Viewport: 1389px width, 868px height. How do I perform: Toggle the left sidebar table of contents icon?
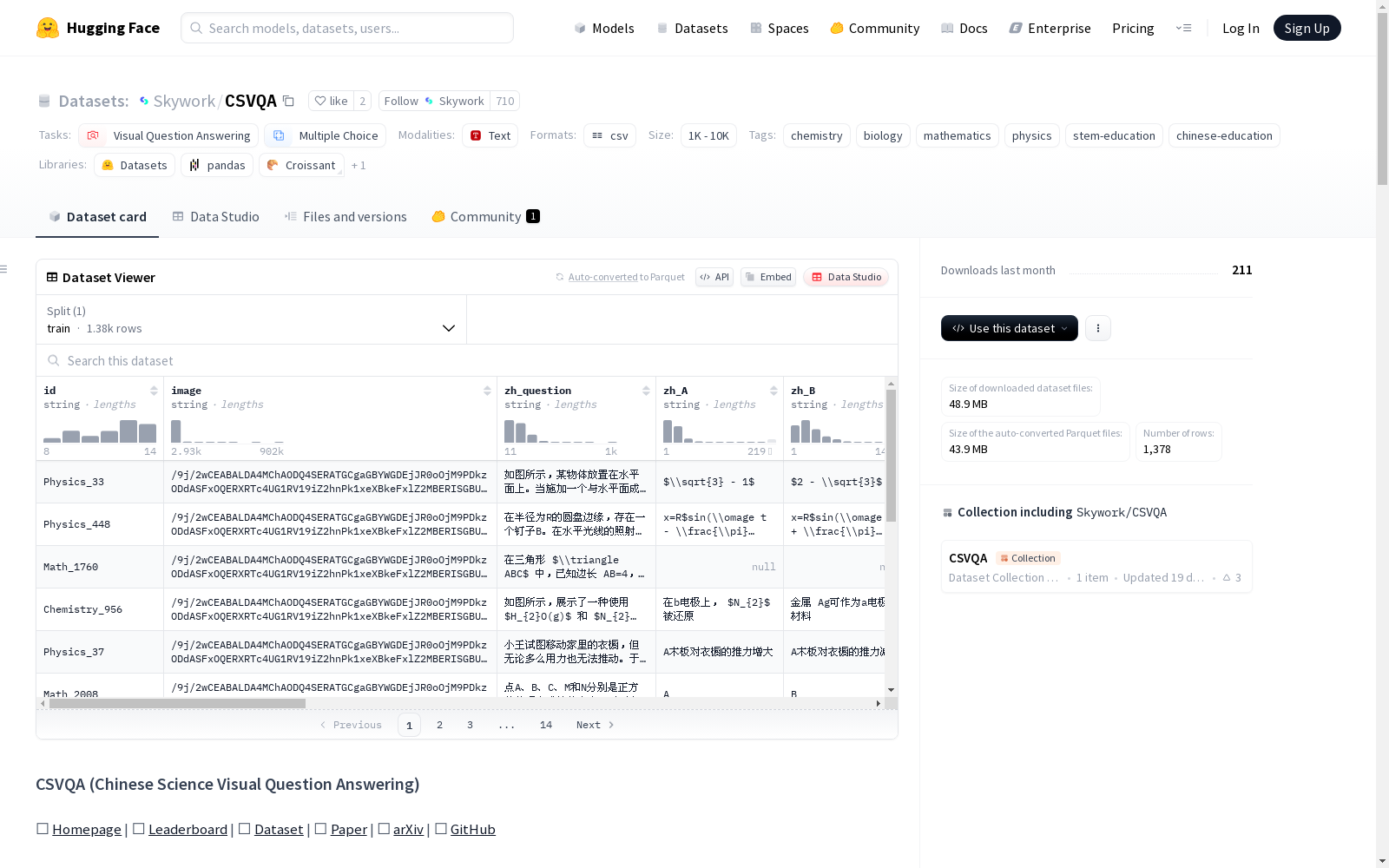click(4, 269)
